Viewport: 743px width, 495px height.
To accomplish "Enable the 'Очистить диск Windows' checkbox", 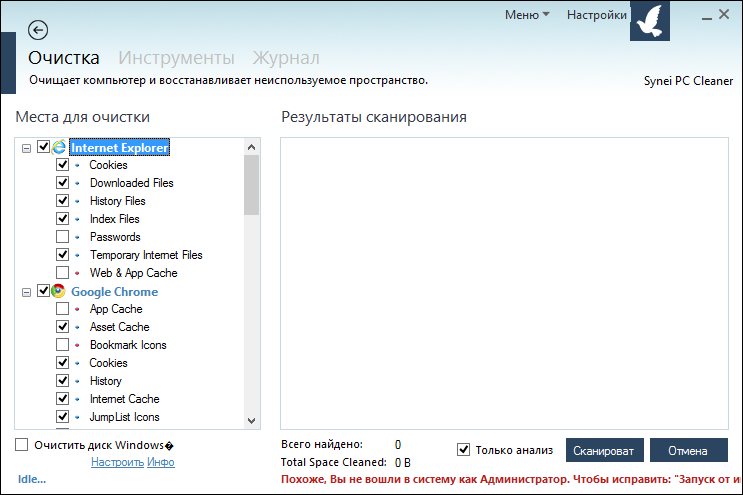I will click(x=21, y=445).
